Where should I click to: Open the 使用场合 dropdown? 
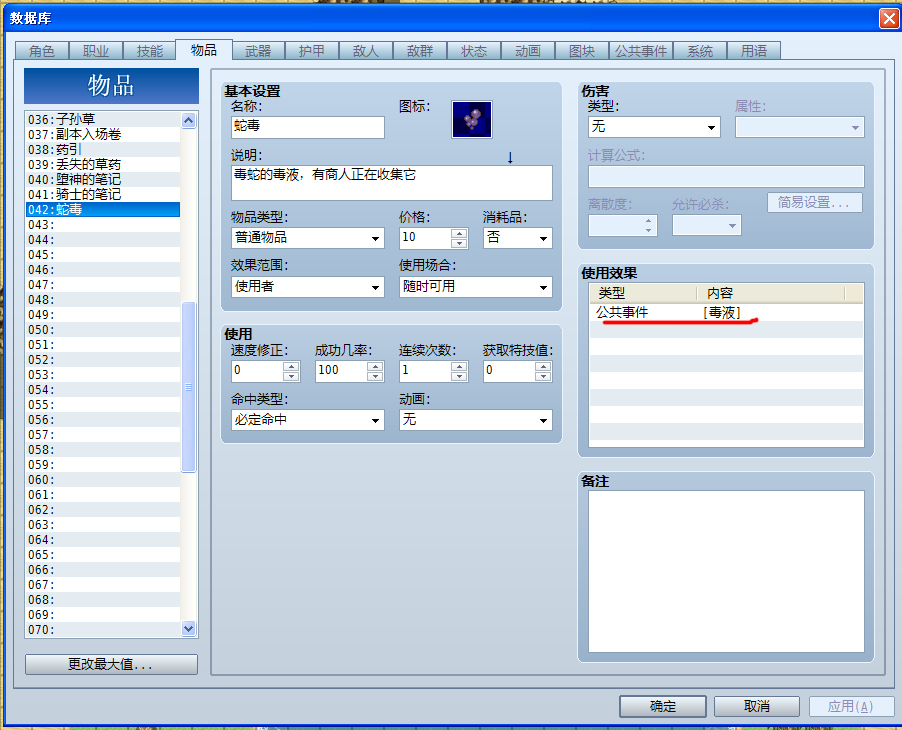click(476, 286)
